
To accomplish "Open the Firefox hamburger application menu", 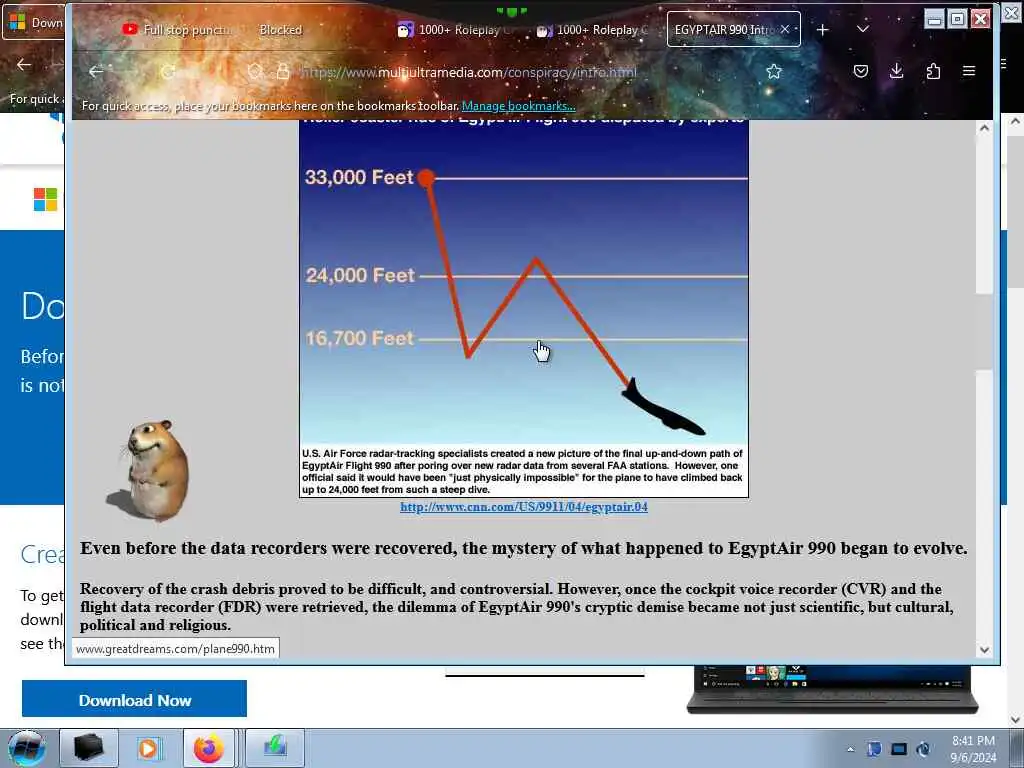I will [x=969, y=71].
